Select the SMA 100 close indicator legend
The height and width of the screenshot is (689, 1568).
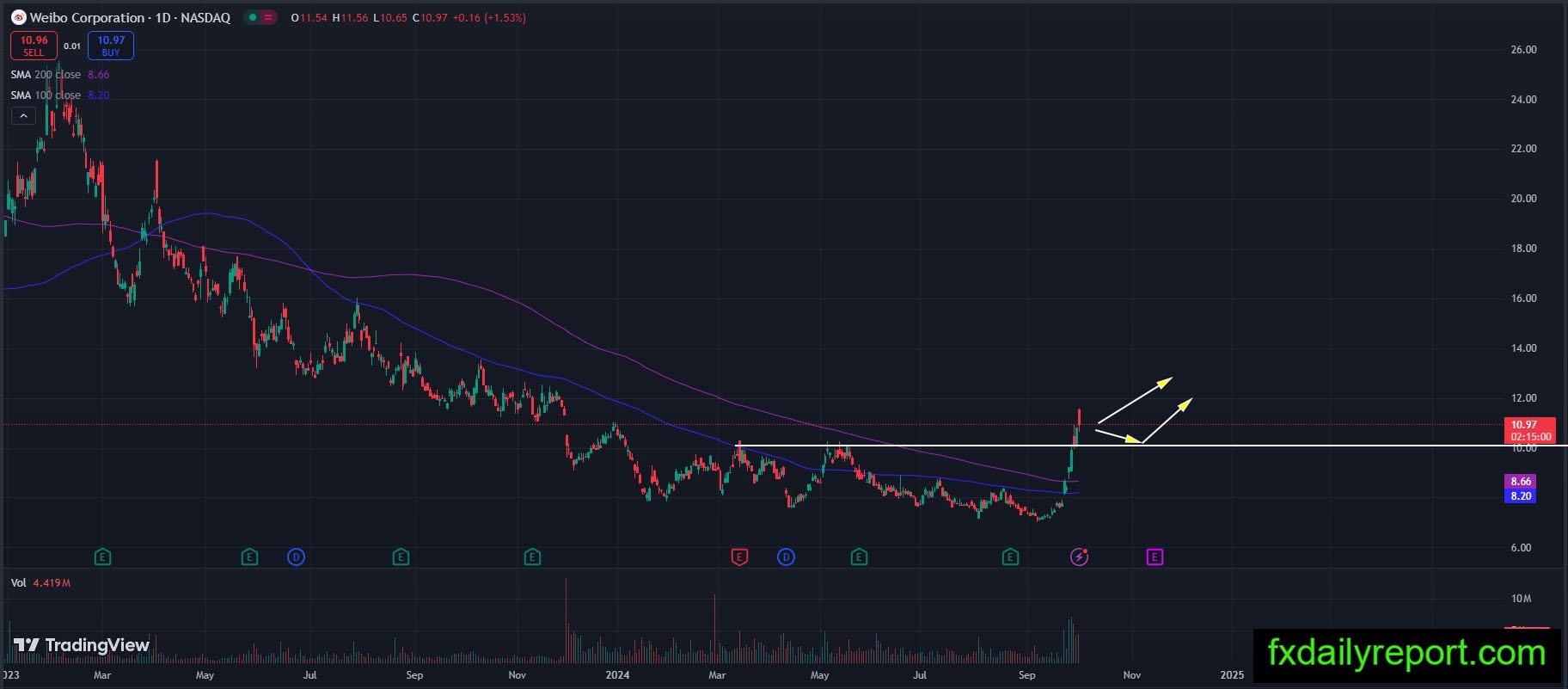pyautogui.click(x=60, y=95)
